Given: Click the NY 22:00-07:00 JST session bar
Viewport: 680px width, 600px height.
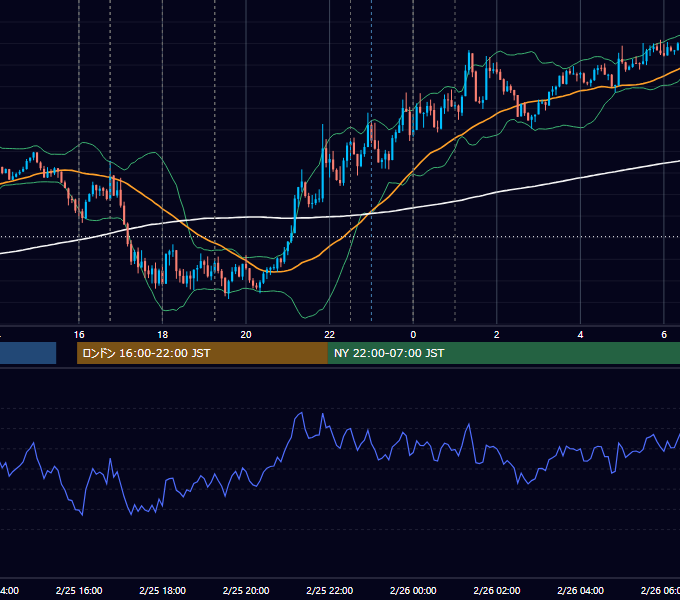Looking at the screenshot, I should coord(503,353).
